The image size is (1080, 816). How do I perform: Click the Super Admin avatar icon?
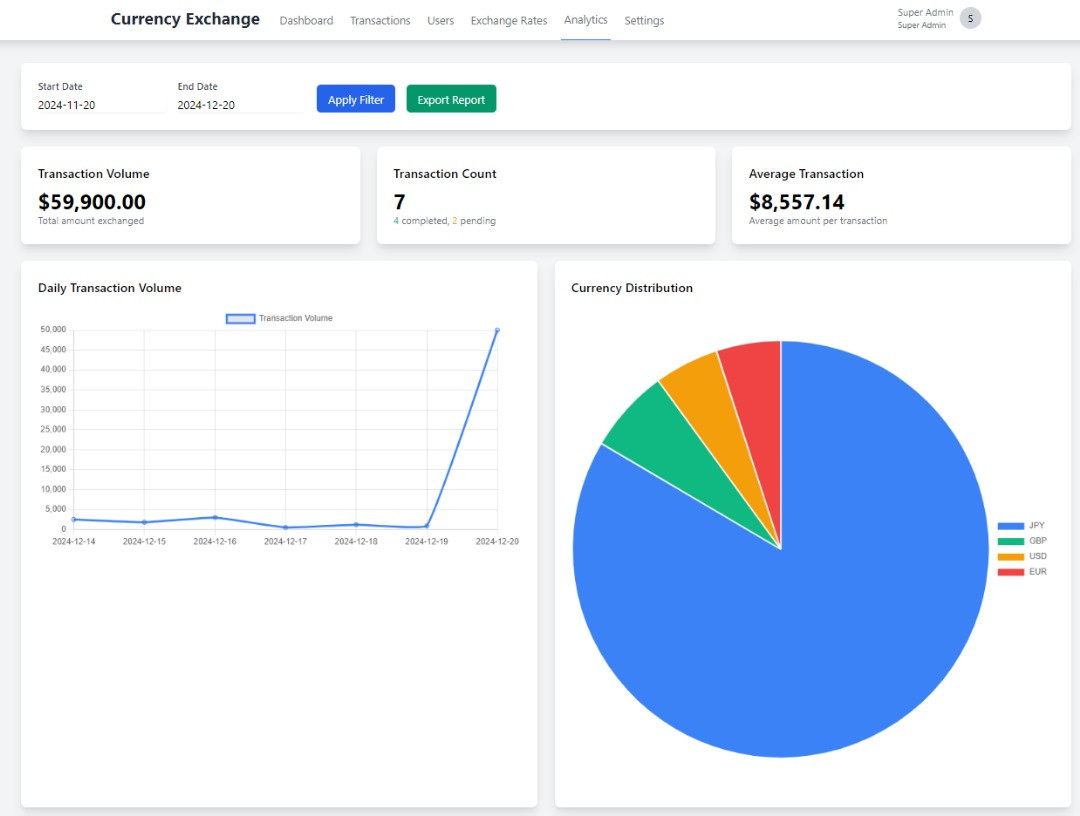point(970,18)
